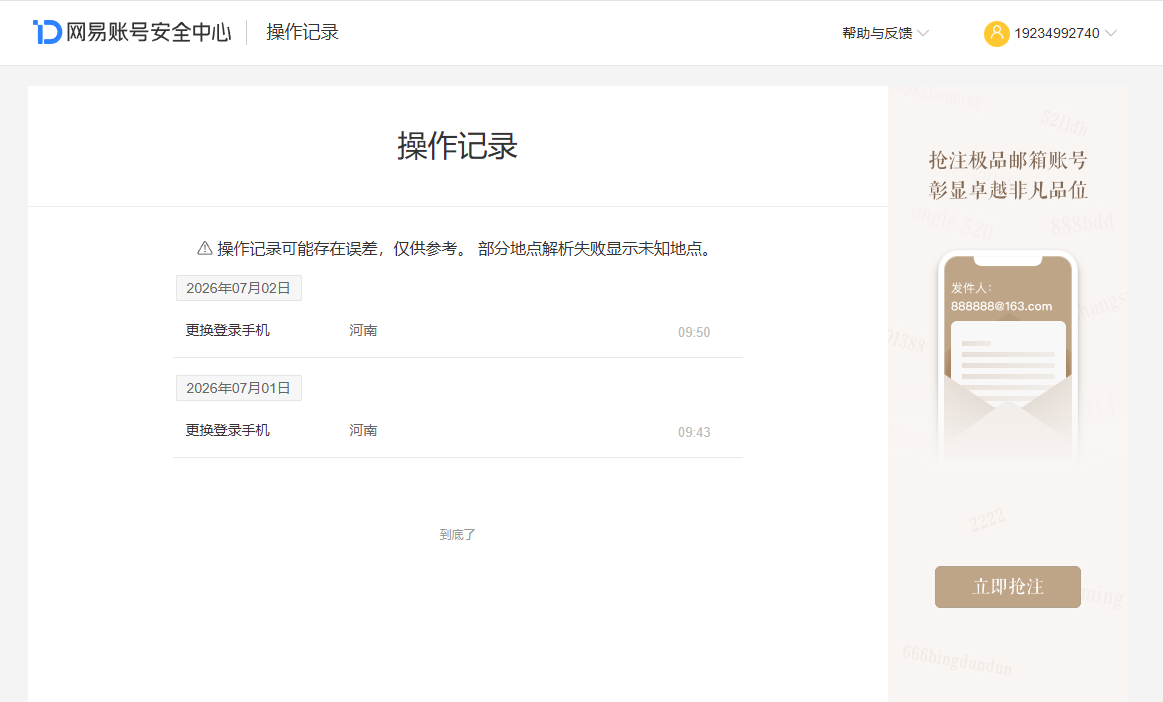1163x702 pixels.
Task: Expand the chevron next to 19234992740
Action: (1110, 33)
